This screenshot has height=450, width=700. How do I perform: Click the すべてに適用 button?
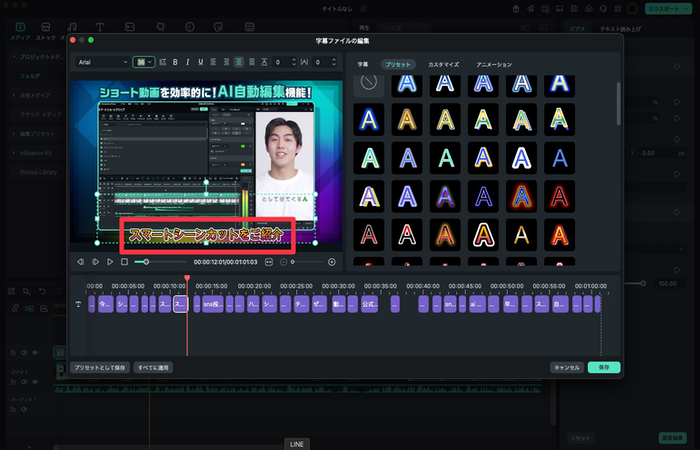[x=153, y=367]
